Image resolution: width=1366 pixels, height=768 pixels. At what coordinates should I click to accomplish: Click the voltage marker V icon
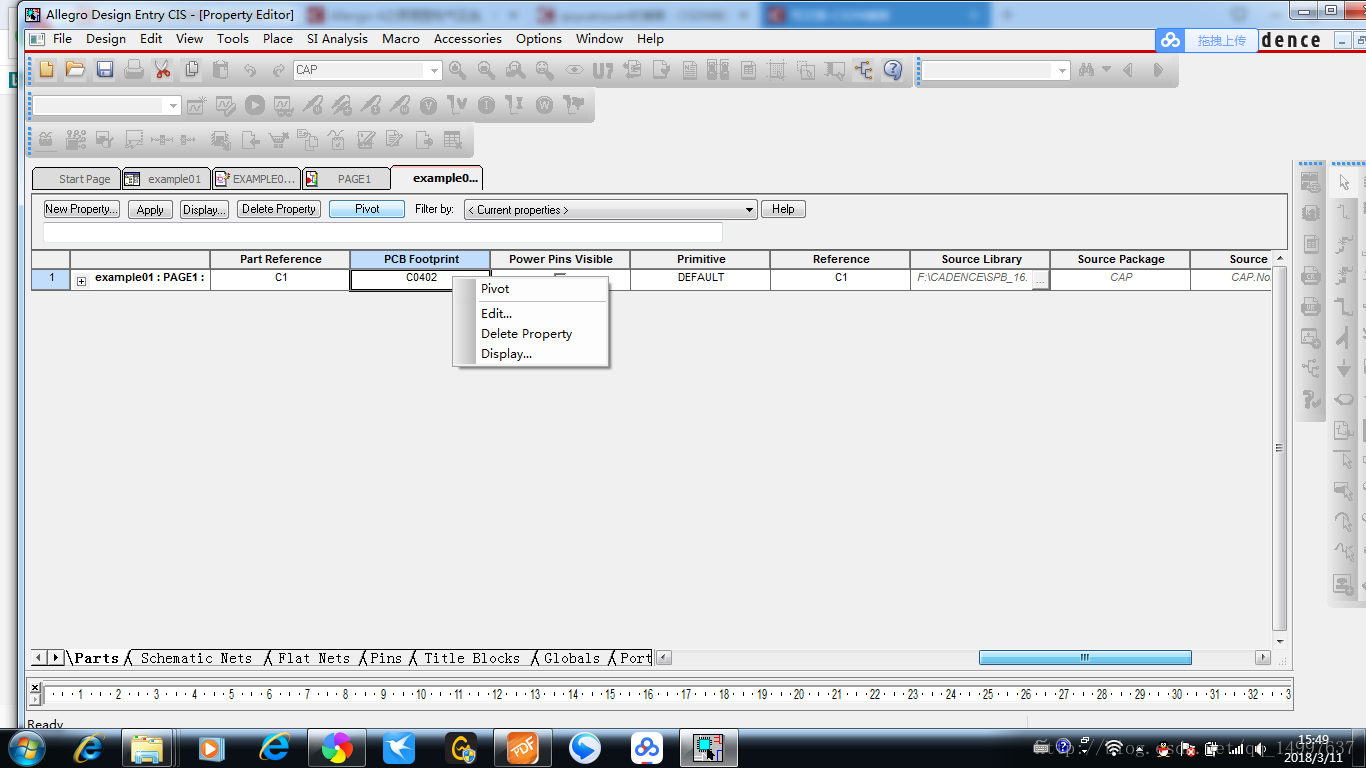[x=428, y=105]
